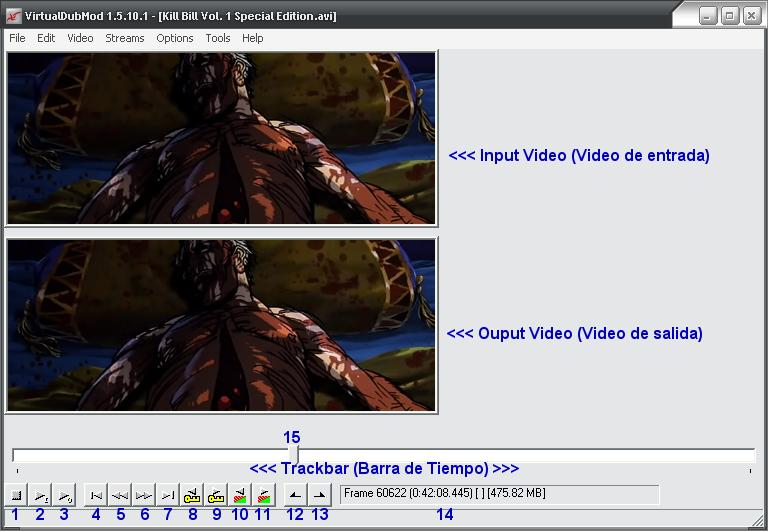Step forward with the fast-forward button
Screen dimensions: 768x531
[x=144, y=495]
